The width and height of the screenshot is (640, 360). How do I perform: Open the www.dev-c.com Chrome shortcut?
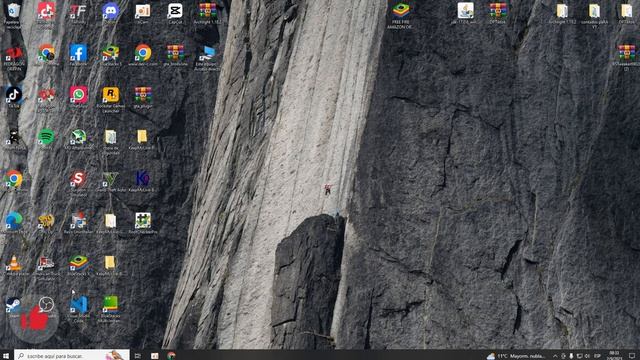(x=142, y=55)
